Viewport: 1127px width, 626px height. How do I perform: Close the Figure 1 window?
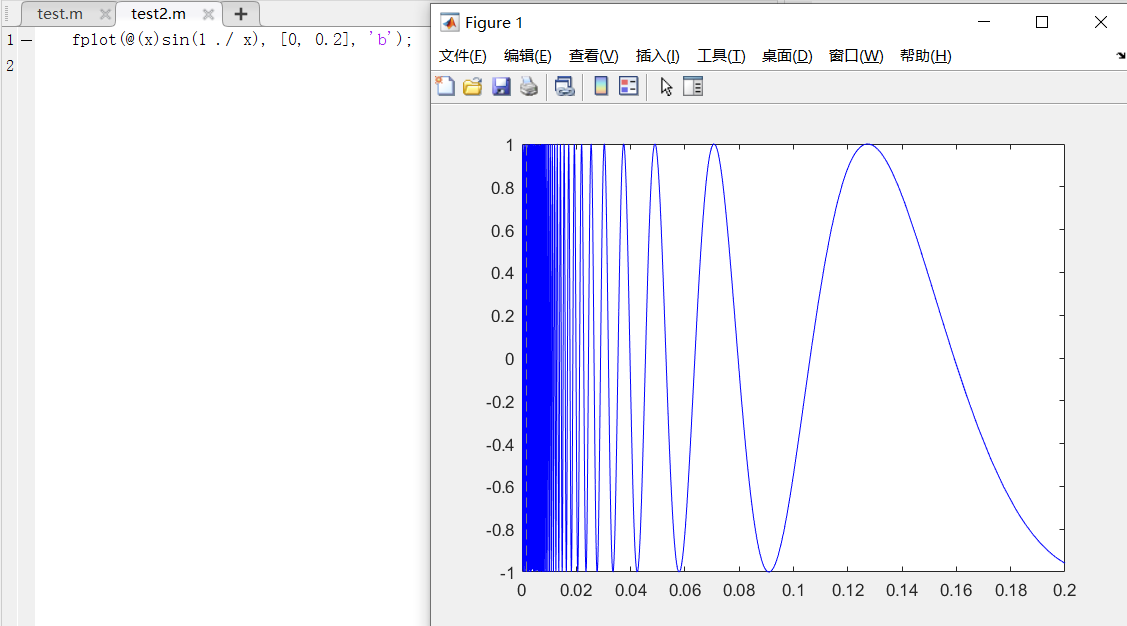(1100, 22)
